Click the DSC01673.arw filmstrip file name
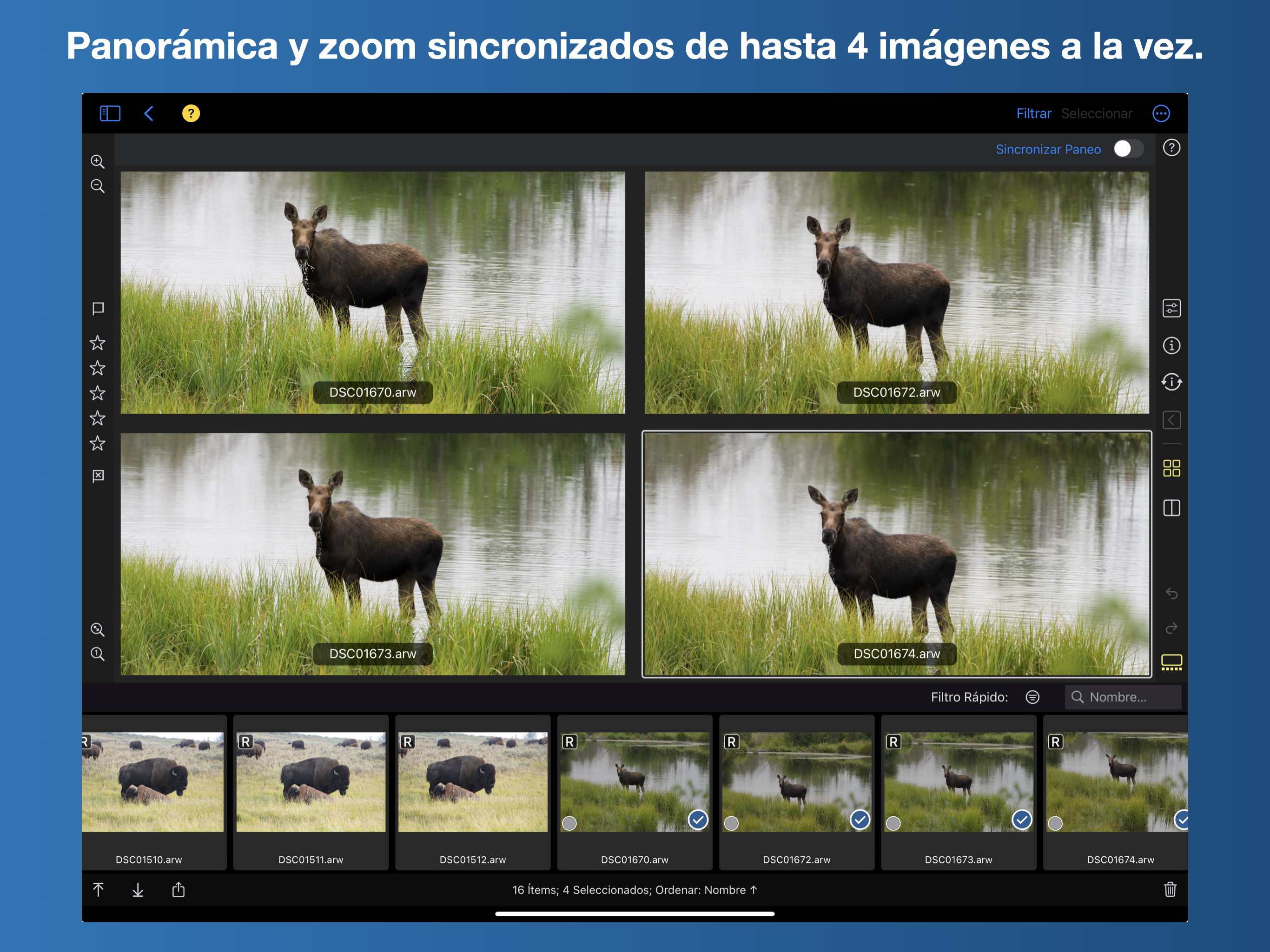 point(958,859)
